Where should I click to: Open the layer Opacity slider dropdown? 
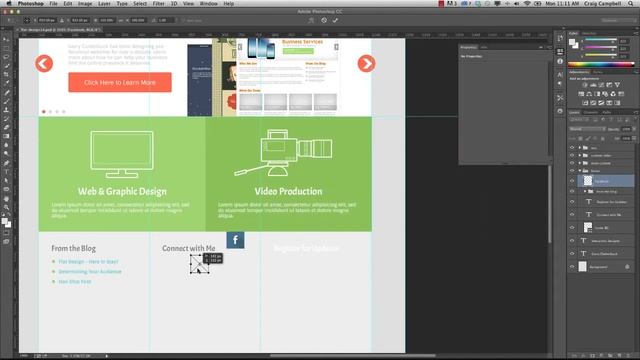(634, 129)
